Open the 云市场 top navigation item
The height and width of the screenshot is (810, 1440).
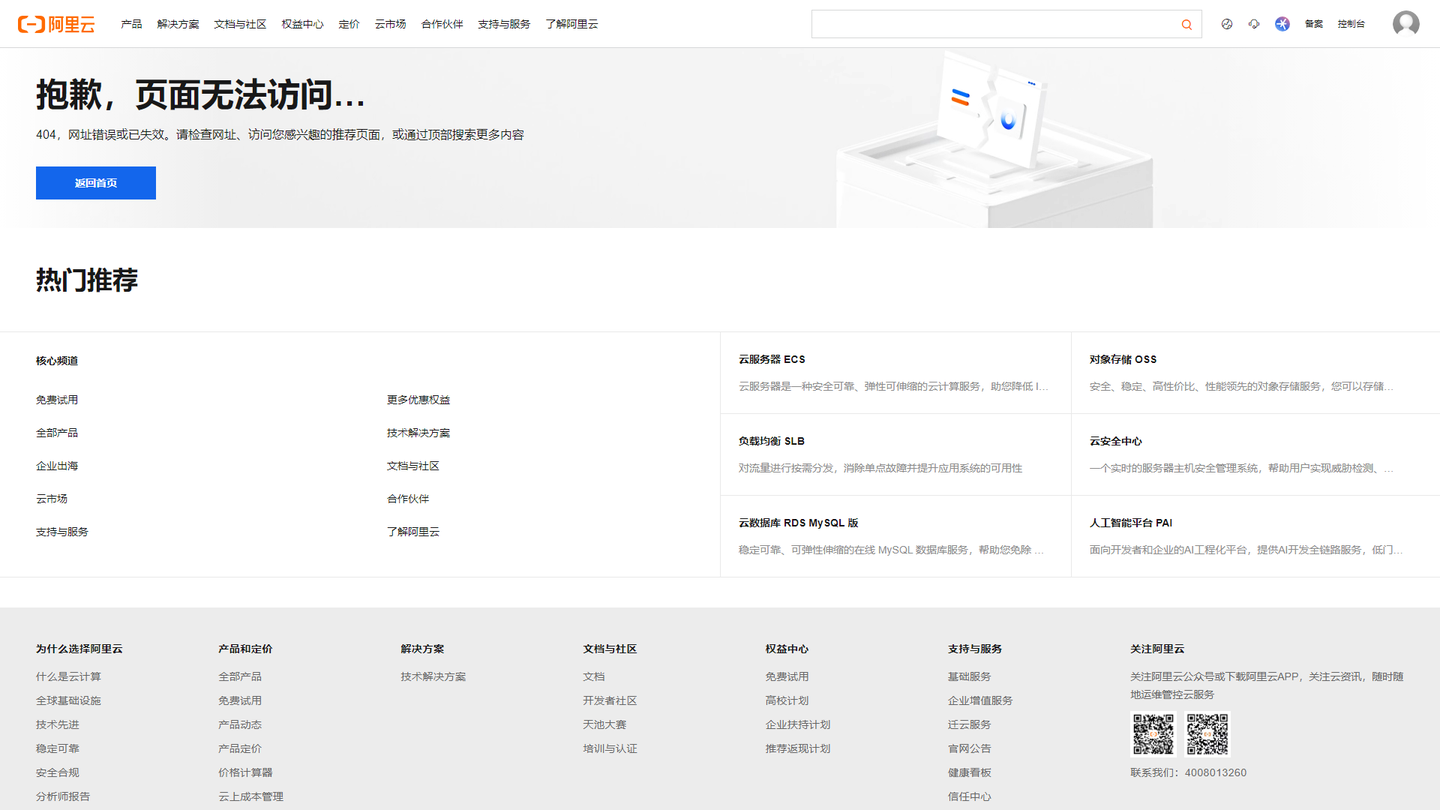click(x=390, y=24)
